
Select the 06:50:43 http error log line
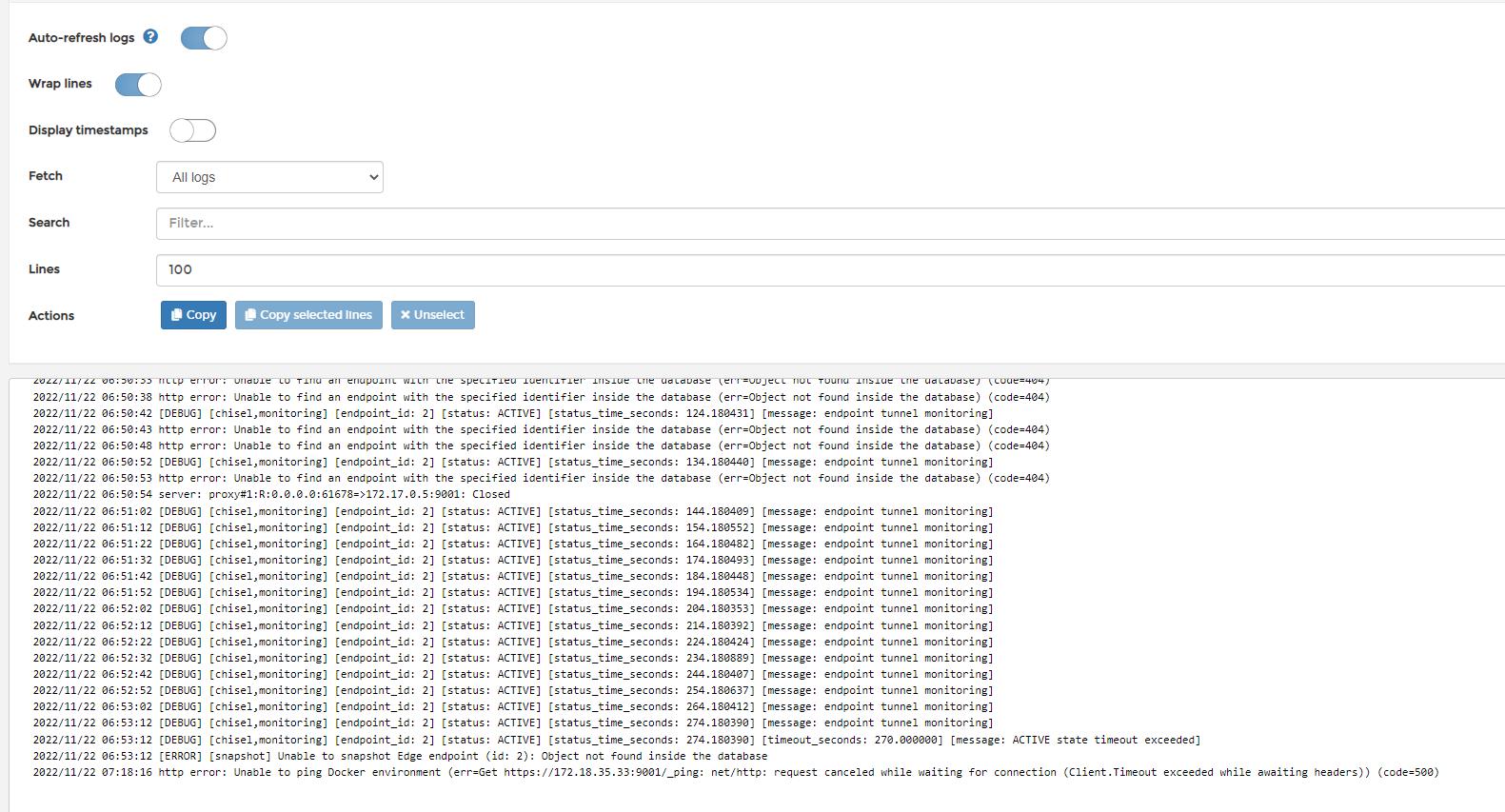point(542,429)
